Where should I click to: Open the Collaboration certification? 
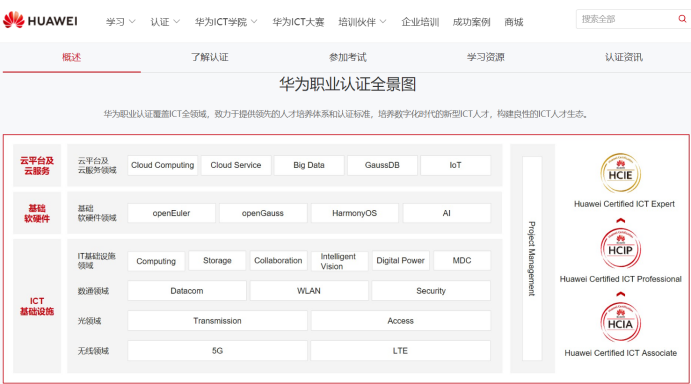pos(279,261)
